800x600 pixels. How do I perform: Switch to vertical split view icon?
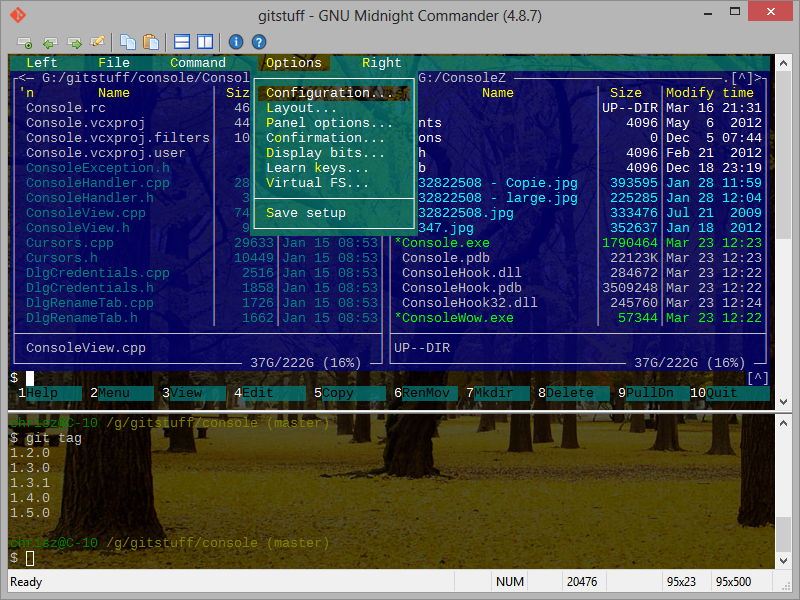pos(205,42)
